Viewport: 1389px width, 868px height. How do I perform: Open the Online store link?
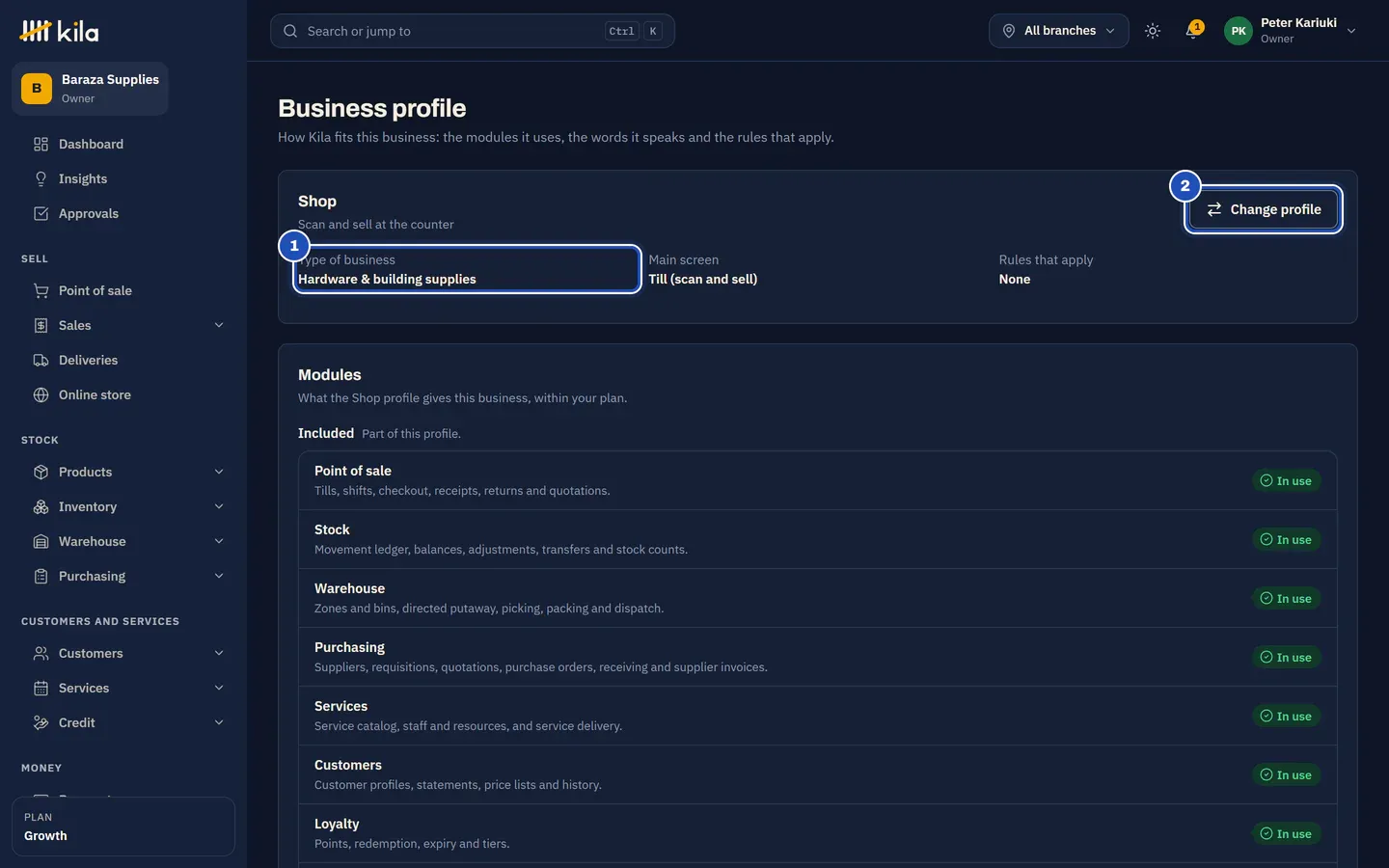[123, 395]
